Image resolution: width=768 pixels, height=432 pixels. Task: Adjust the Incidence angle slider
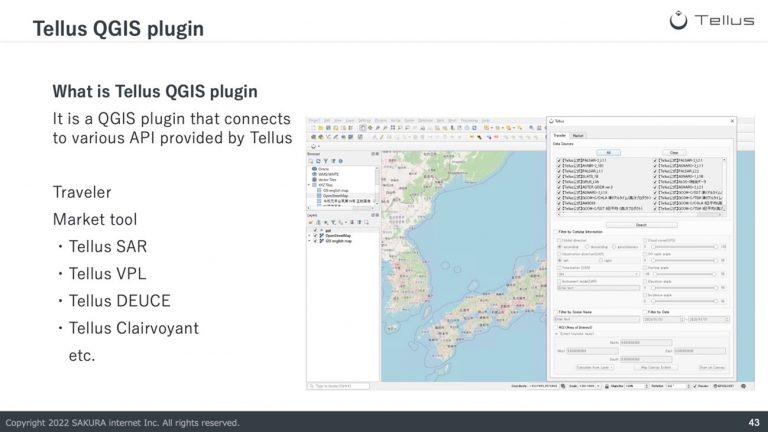coord(684,301)
